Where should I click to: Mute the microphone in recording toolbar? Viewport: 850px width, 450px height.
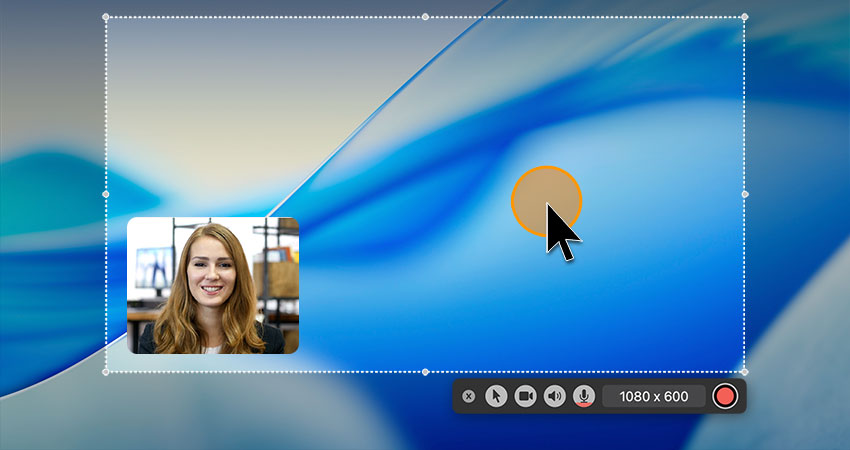click(584, 396)
